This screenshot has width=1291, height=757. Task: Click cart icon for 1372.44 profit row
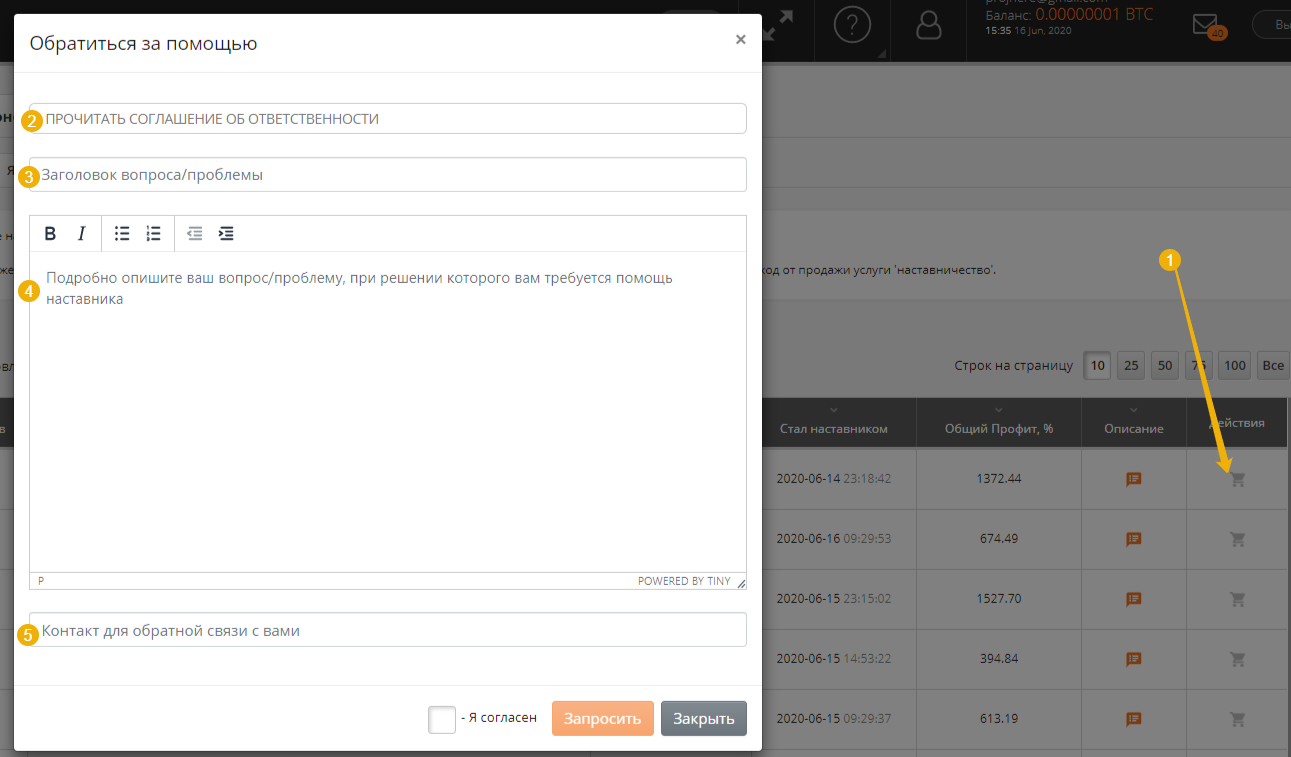coord(1237,479)
